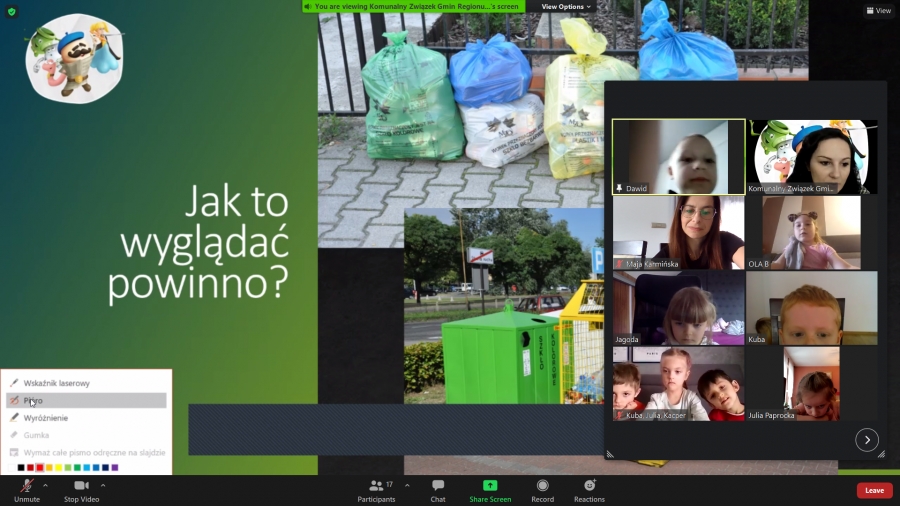The width and height of the screenshot is (900, 506).
Task: Pick the dark red ink color swatch
Action: [30, 468]
